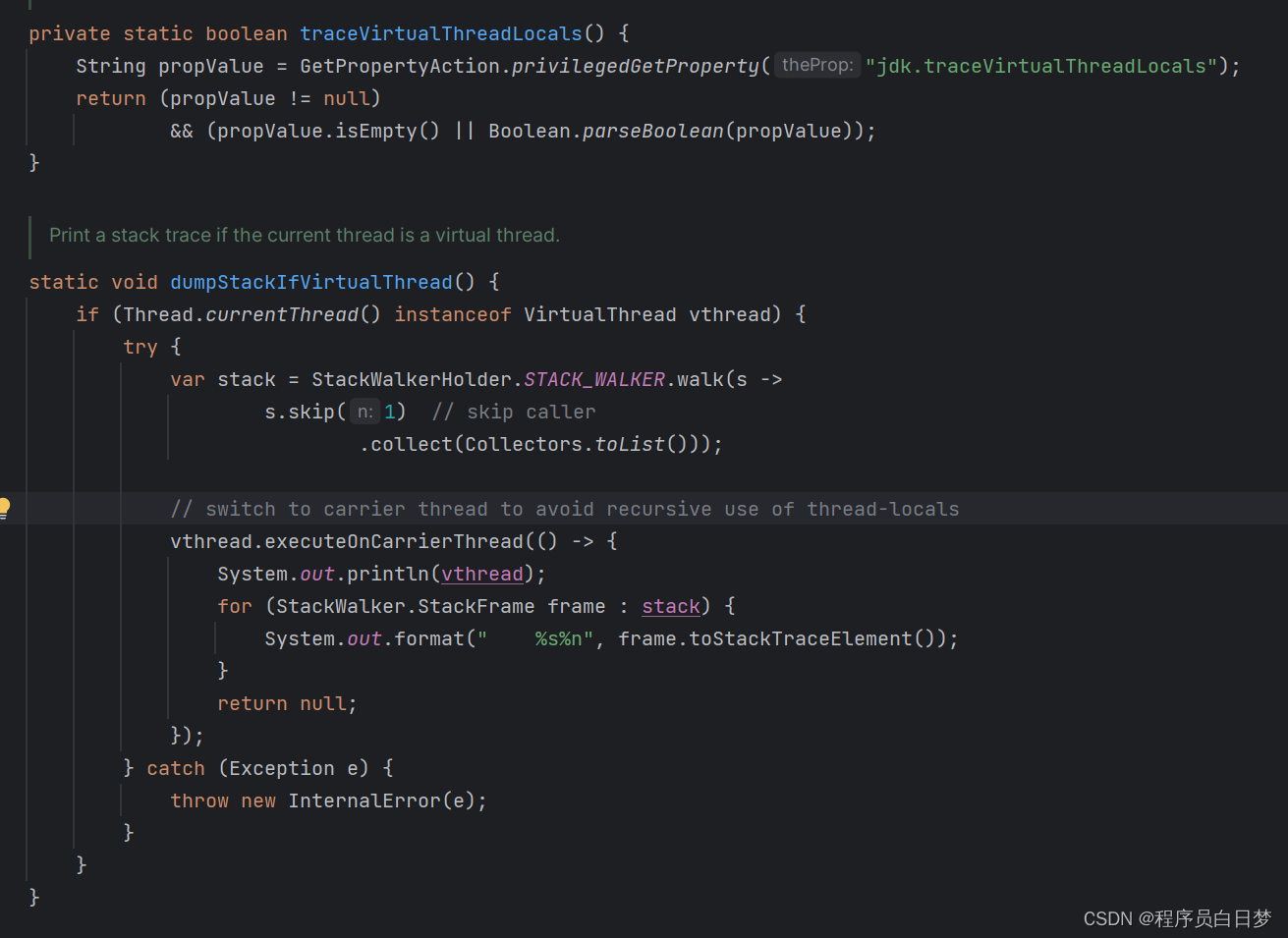Click the yellow lightbulb quick-fix icon
Screen dimensions: 1288x938
(4, 508)
